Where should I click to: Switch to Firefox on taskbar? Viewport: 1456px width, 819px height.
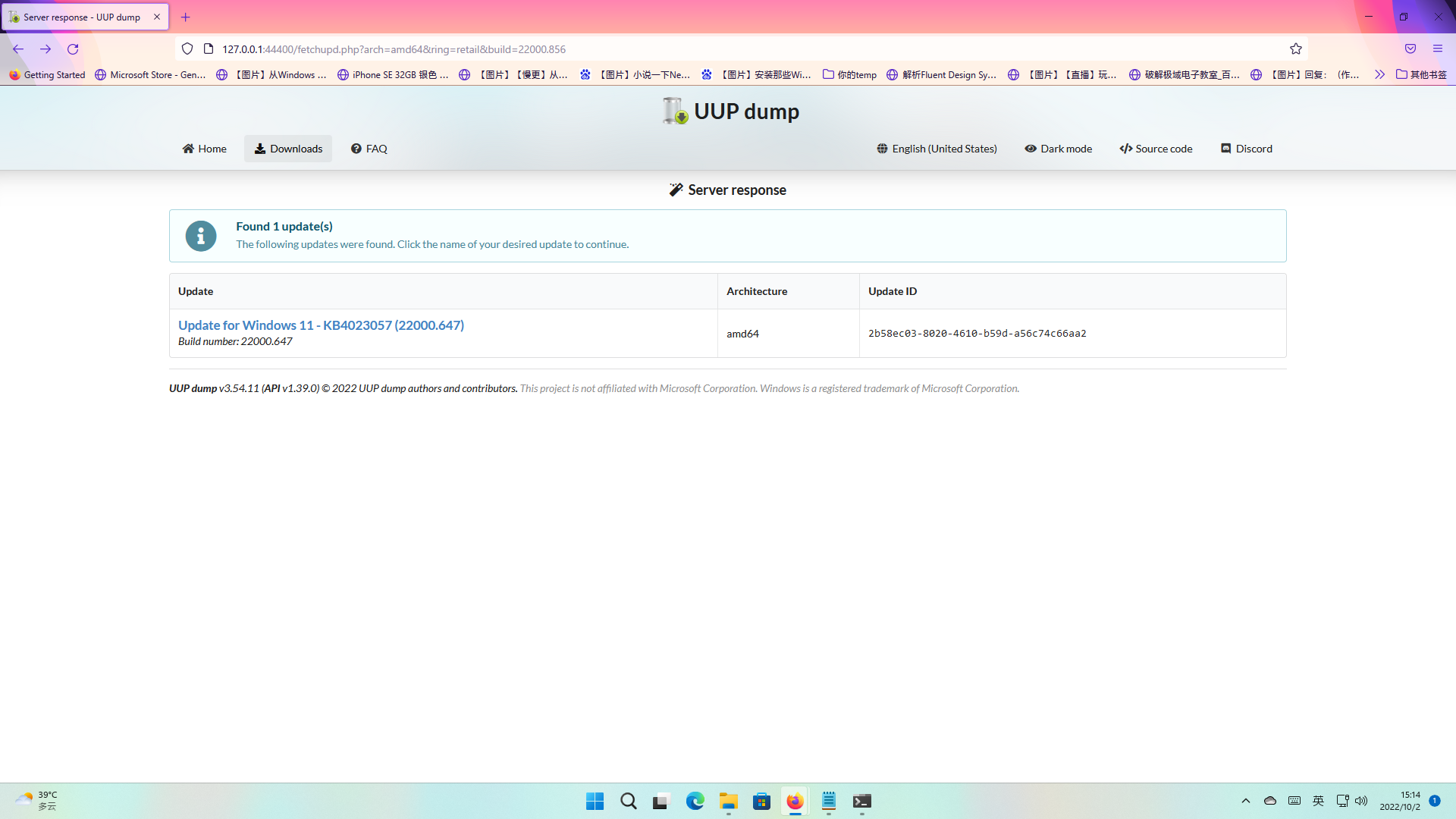click(x=795, y=801)
